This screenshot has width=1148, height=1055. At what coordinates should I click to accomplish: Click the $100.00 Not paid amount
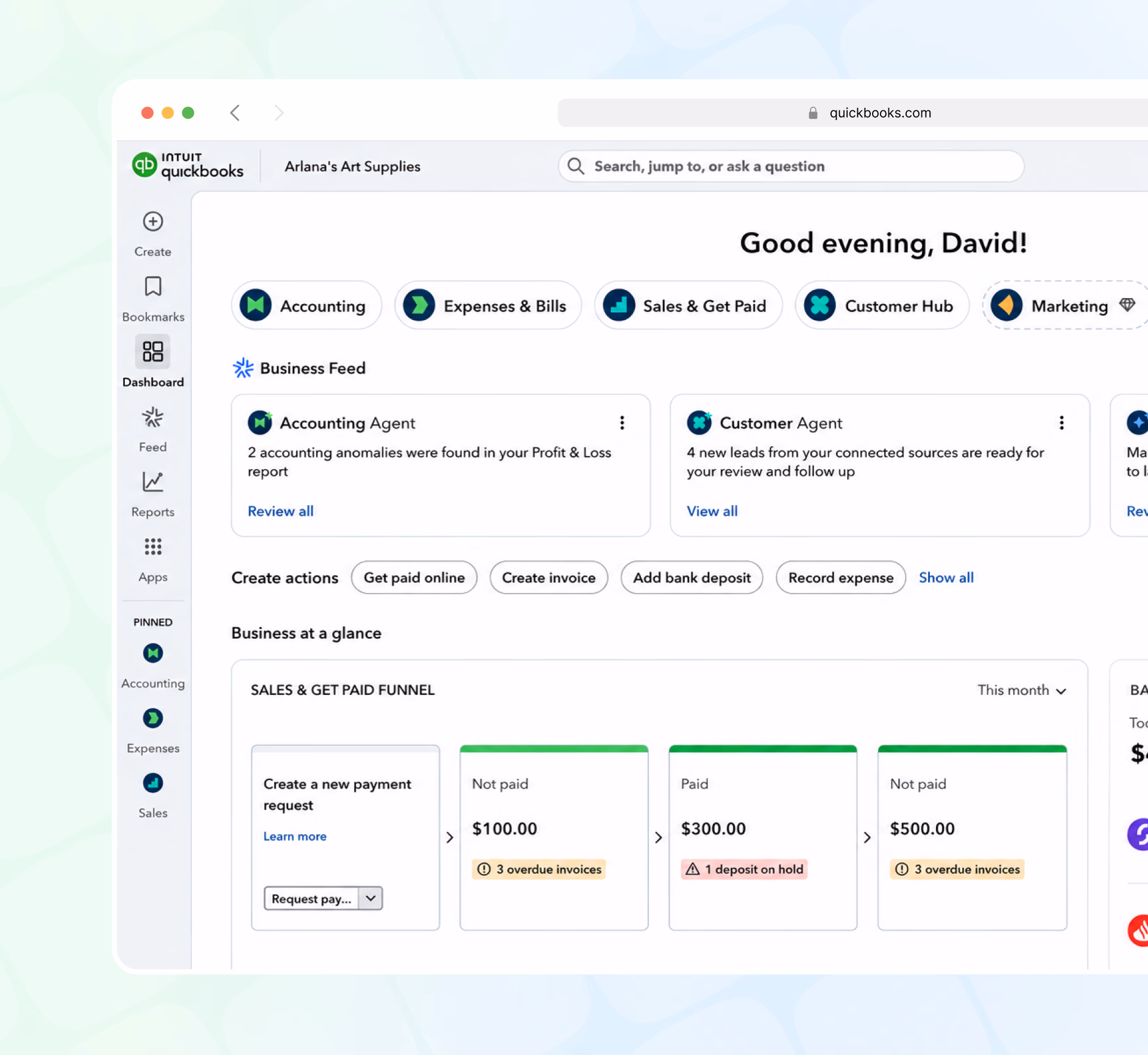(505, 829)
